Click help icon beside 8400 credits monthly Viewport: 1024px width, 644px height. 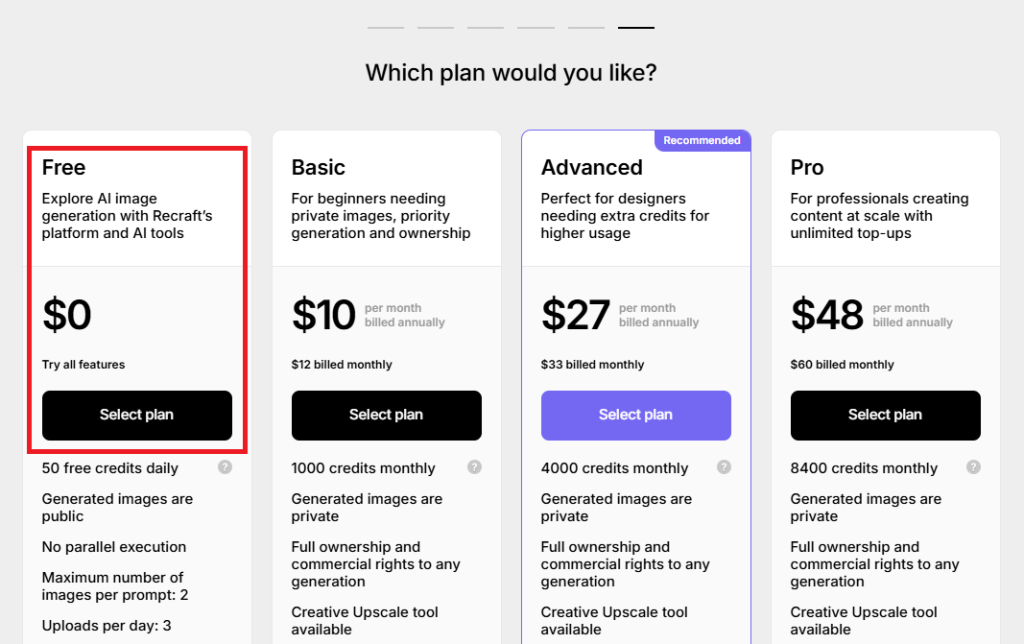(x=973, y=467)
